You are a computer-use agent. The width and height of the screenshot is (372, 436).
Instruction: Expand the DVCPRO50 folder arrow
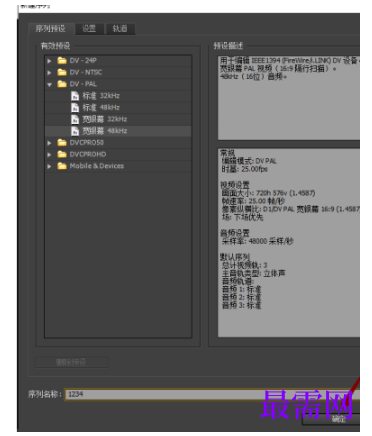pos(49,143)
